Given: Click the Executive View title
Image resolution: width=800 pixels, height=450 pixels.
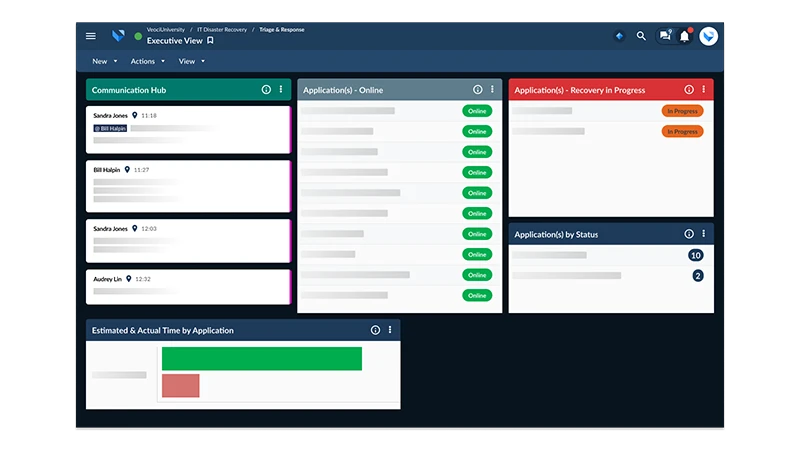Looking at the screenshot, I should 174,40.
